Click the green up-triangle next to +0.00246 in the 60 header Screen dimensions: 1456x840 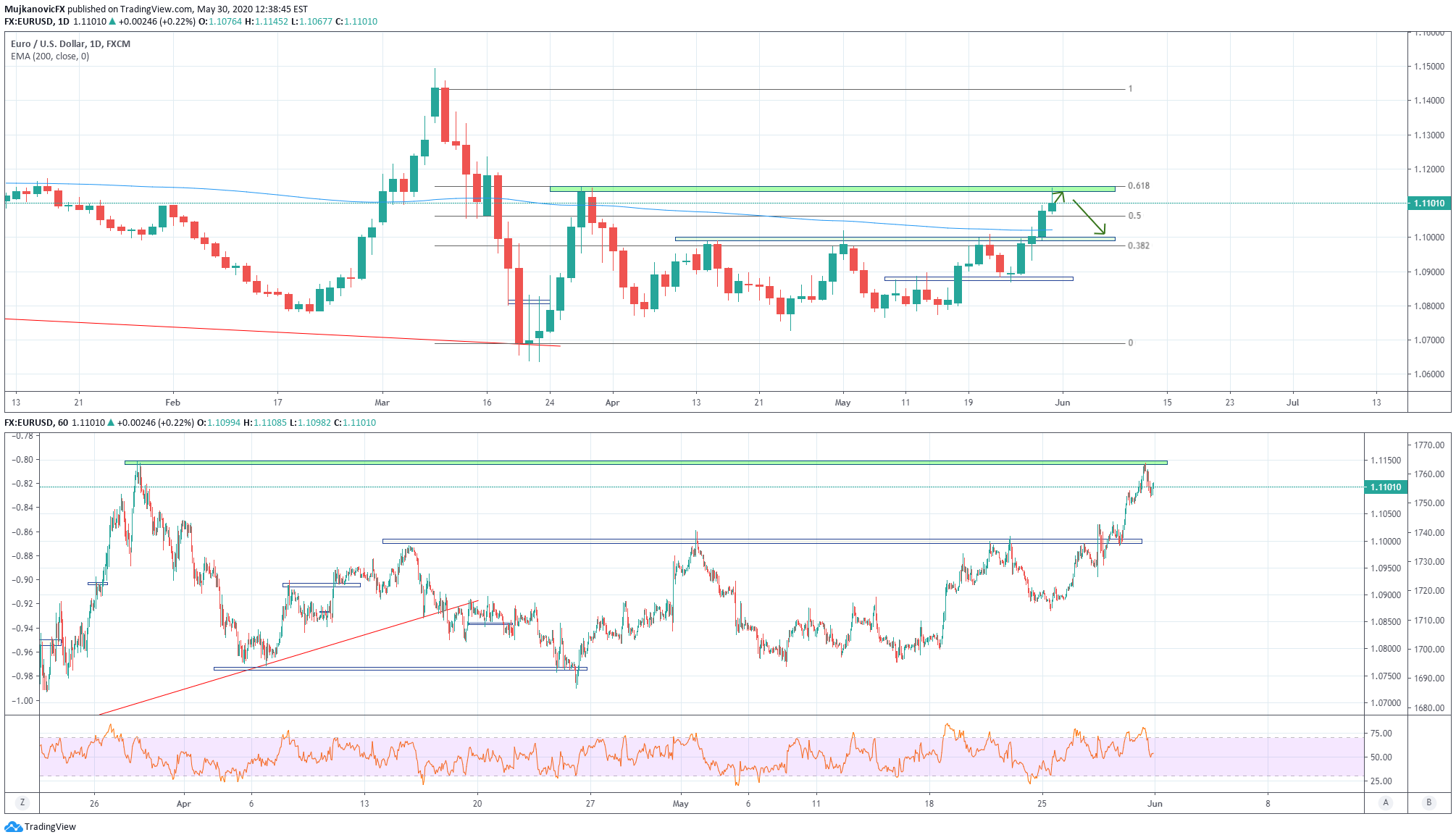click(x=112, y=423)
